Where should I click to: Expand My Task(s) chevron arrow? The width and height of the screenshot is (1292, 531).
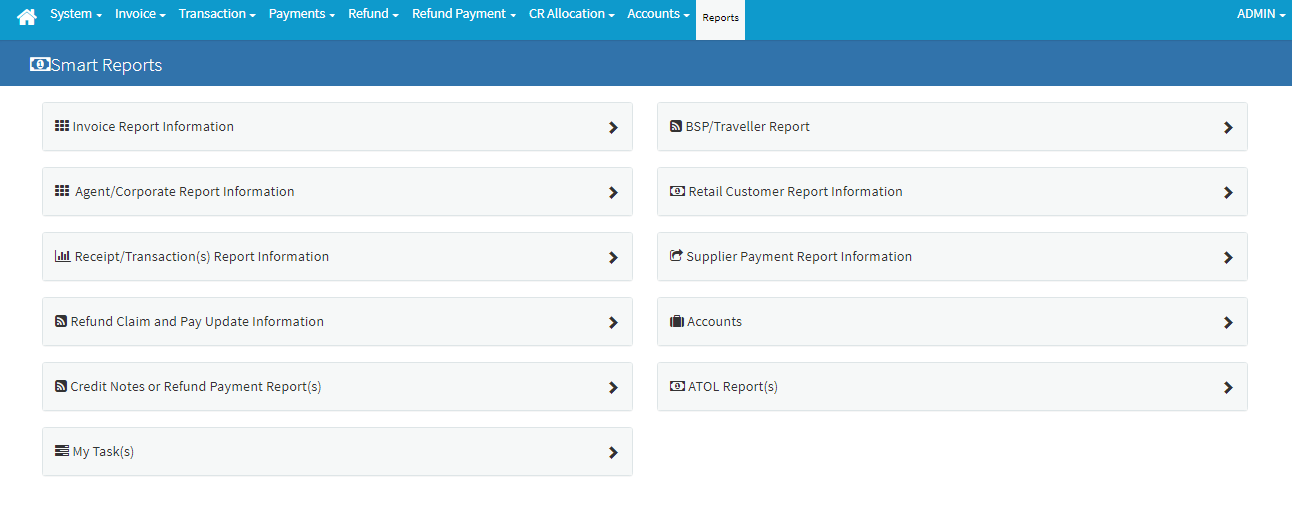613,453
